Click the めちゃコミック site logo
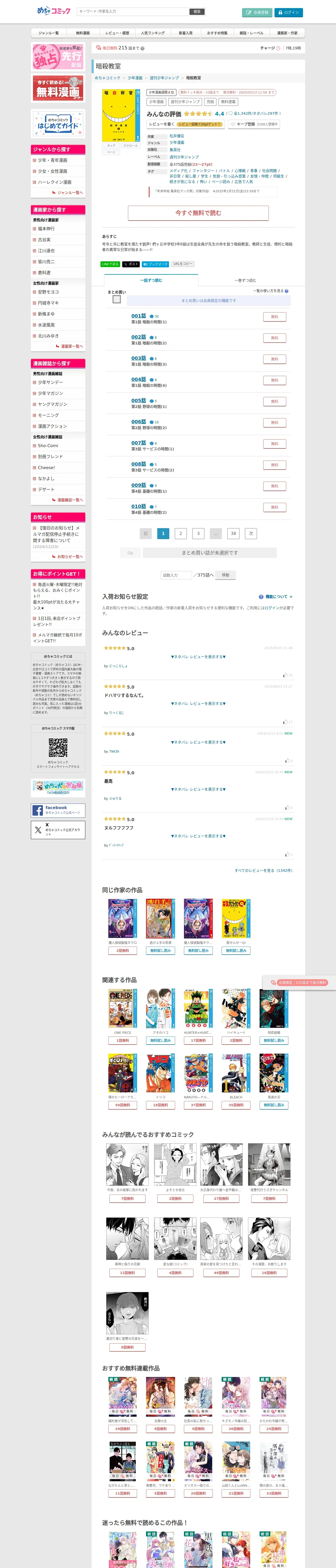 pos(54,11)
